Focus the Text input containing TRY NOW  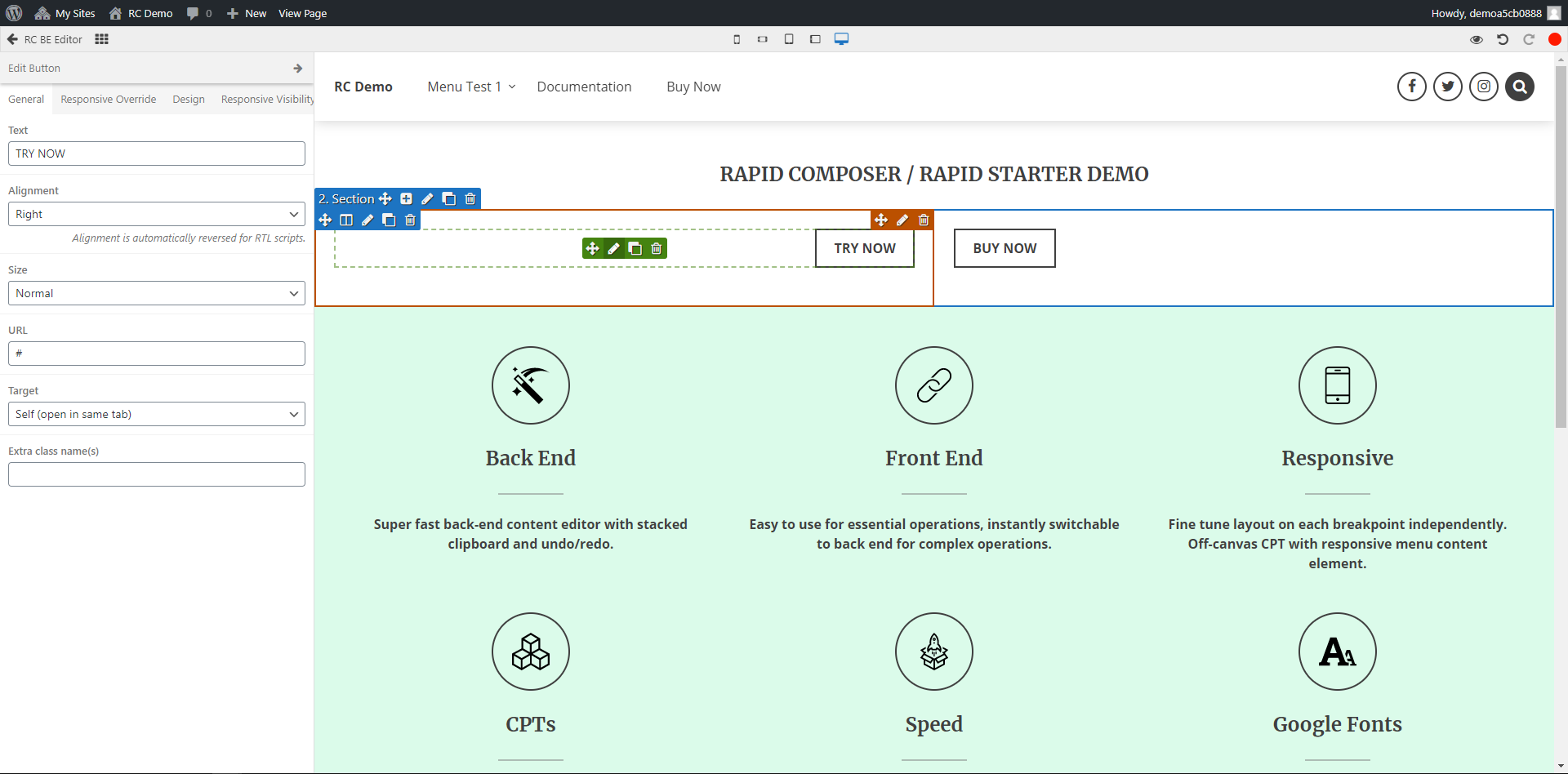pyautogui.click(x=157, y=153)
